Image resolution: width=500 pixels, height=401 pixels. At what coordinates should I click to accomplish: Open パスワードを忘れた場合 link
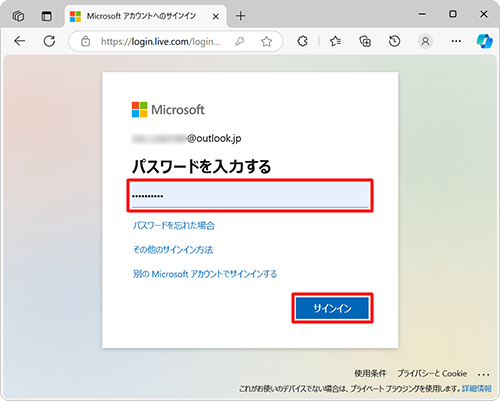pos(174,226)
